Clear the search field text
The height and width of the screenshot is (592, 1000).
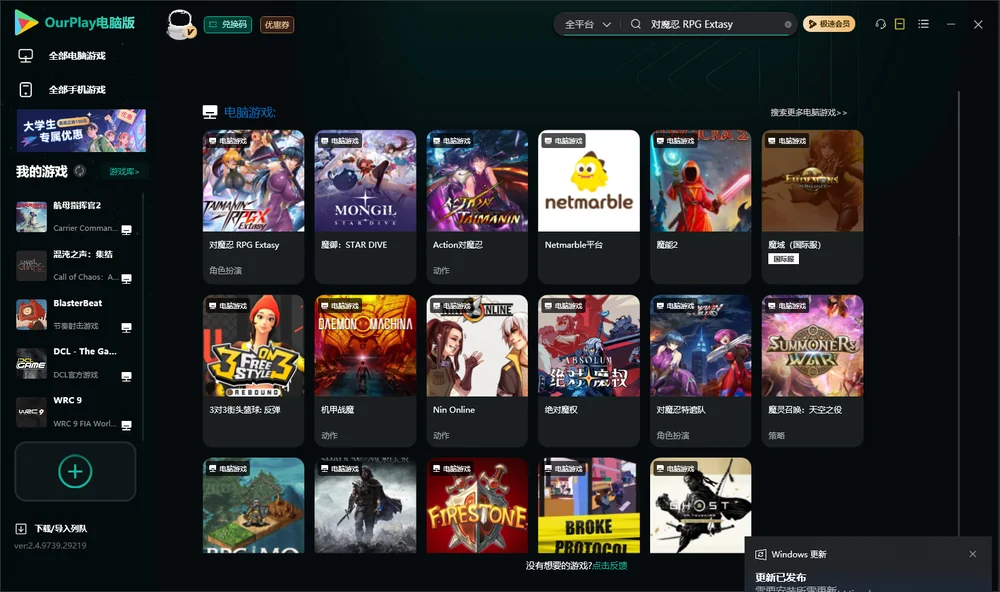(788, 25)
